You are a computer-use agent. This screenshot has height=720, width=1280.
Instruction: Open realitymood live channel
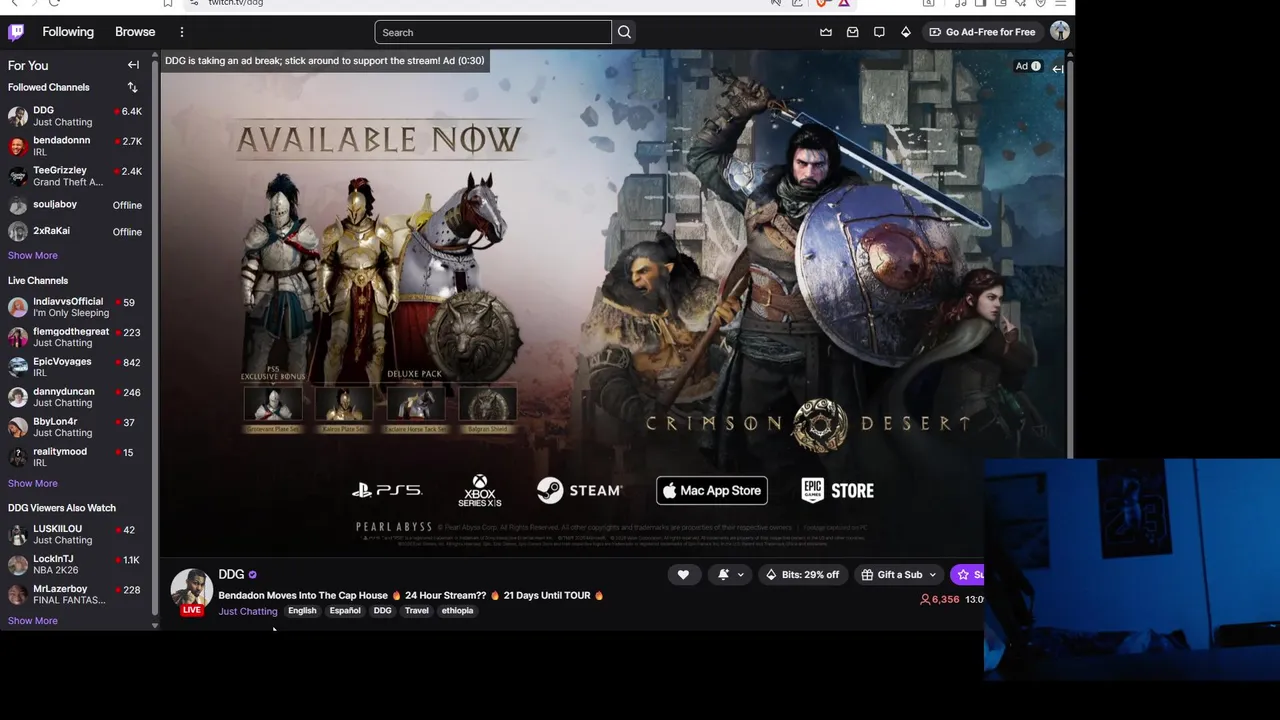point(76,457)
